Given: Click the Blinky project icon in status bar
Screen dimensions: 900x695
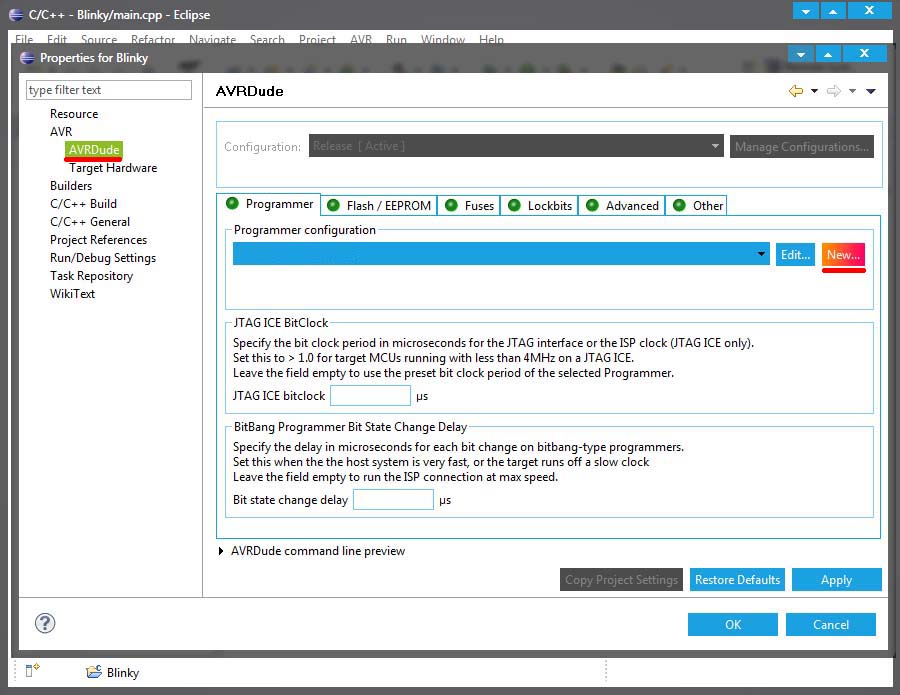Looking at the screenshot, I should tap(94, 671).
